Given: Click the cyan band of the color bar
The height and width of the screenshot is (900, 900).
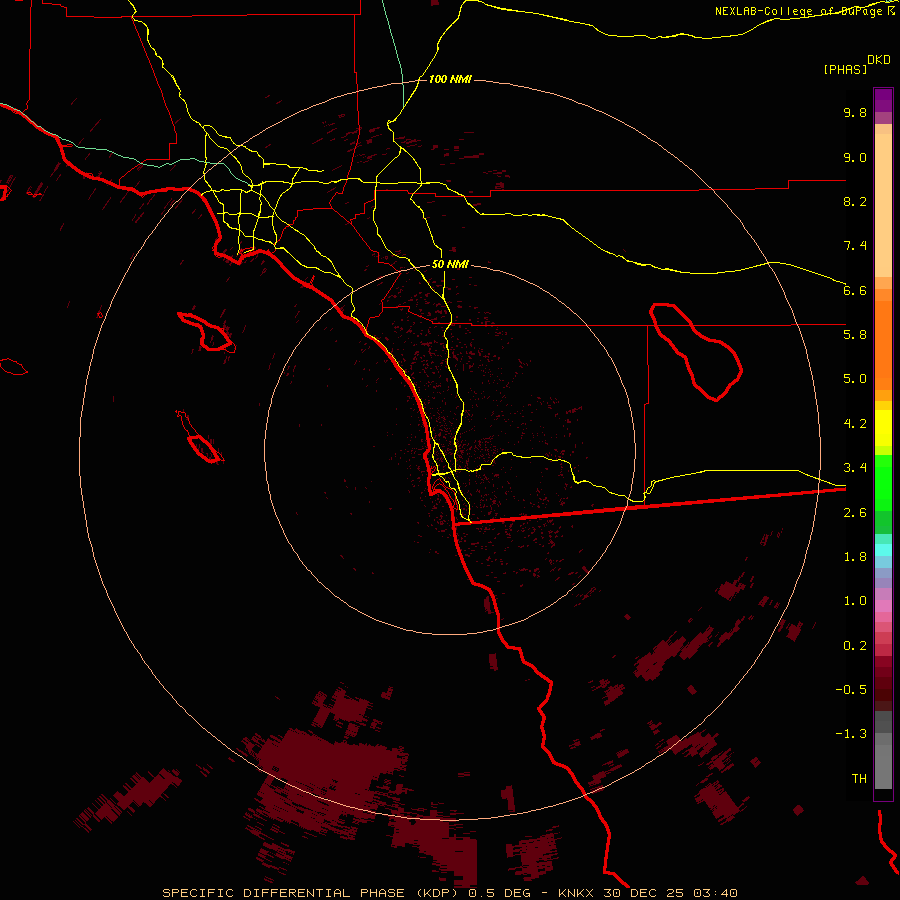Looking at the screenshot, I should point(883,550).
